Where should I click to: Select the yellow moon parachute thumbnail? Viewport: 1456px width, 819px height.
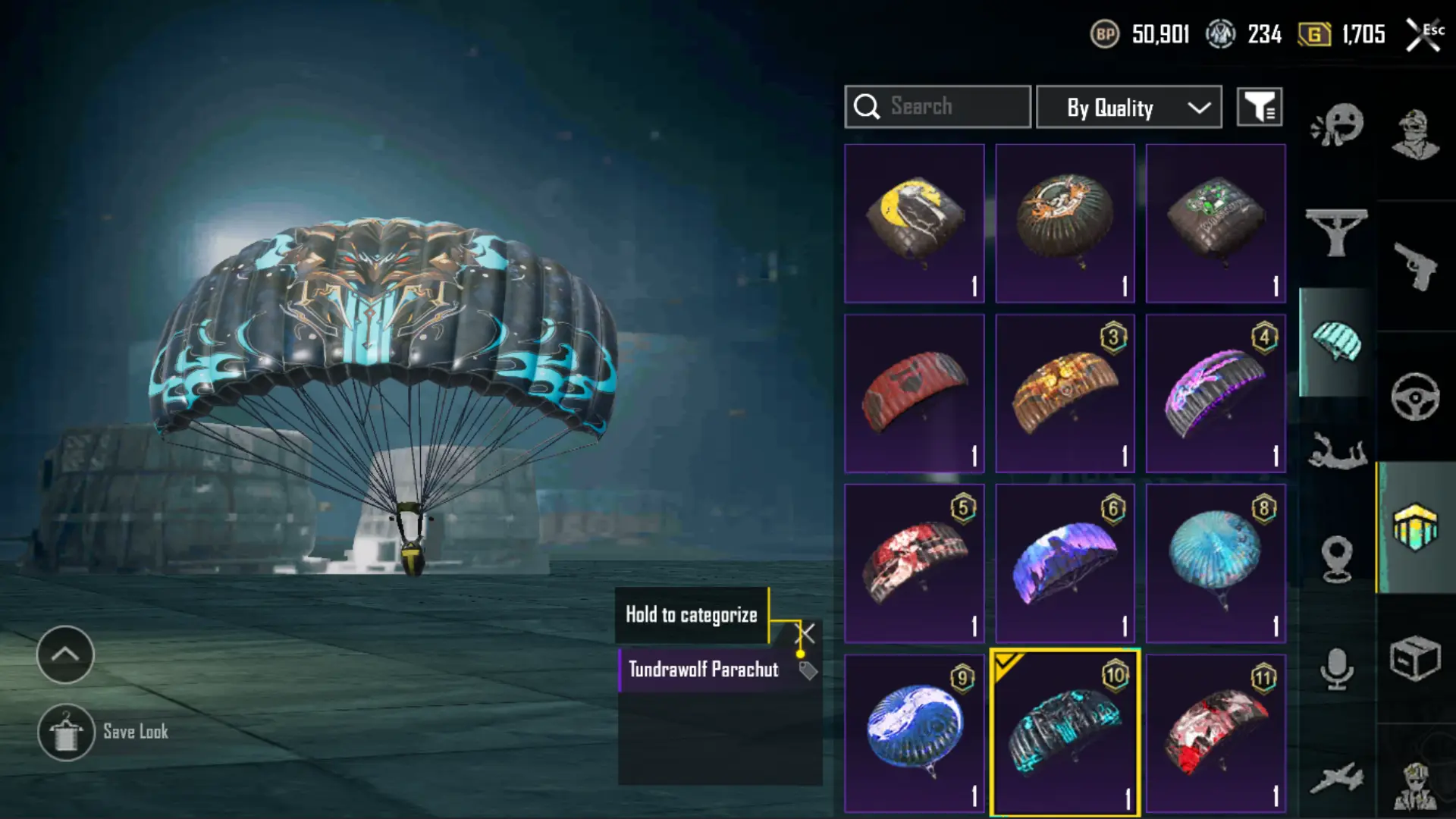[915, 224]
